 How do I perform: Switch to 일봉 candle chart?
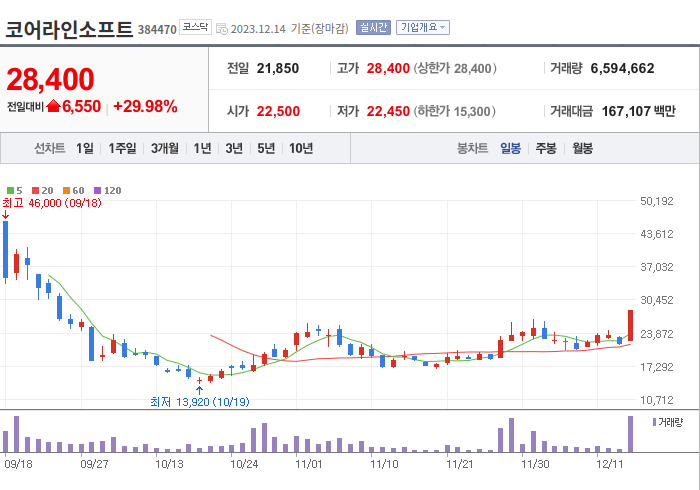(510, 148)
